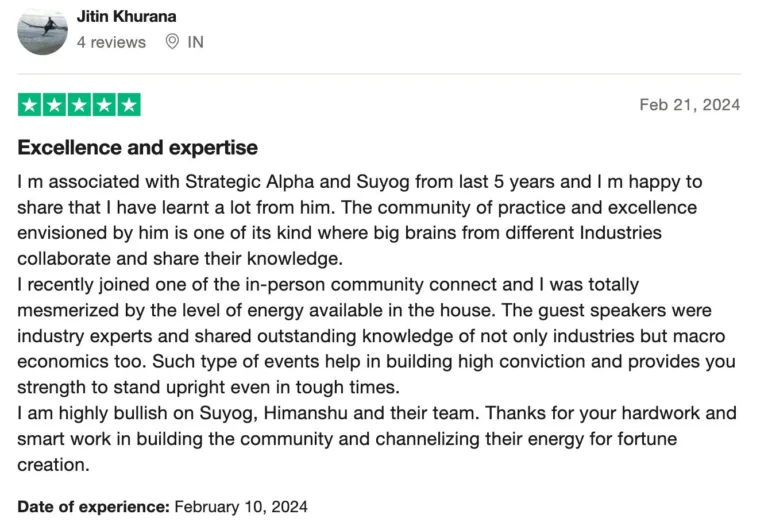Click the third green rating star
This screenshot has width=768, height=530.
point(79,104)
